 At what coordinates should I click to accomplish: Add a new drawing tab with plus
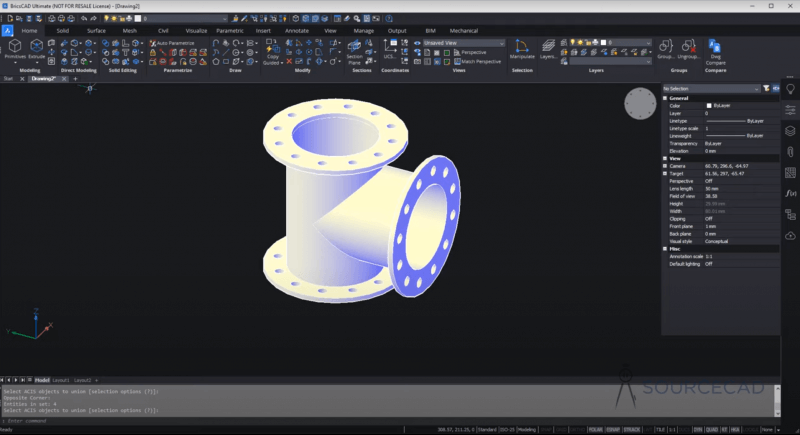point(75,79)
